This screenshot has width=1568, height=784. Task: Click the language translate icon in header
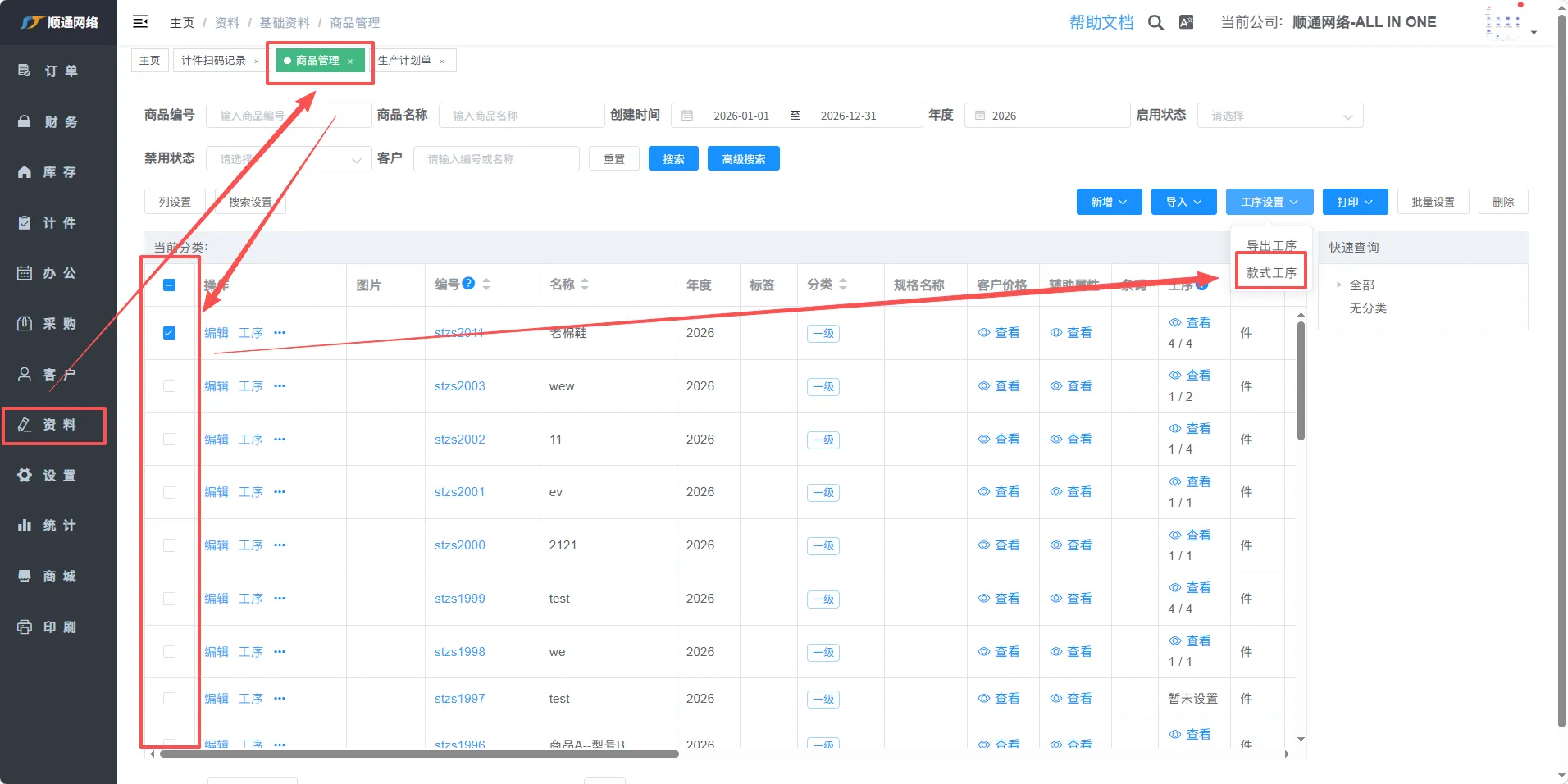coord(1186,23)
